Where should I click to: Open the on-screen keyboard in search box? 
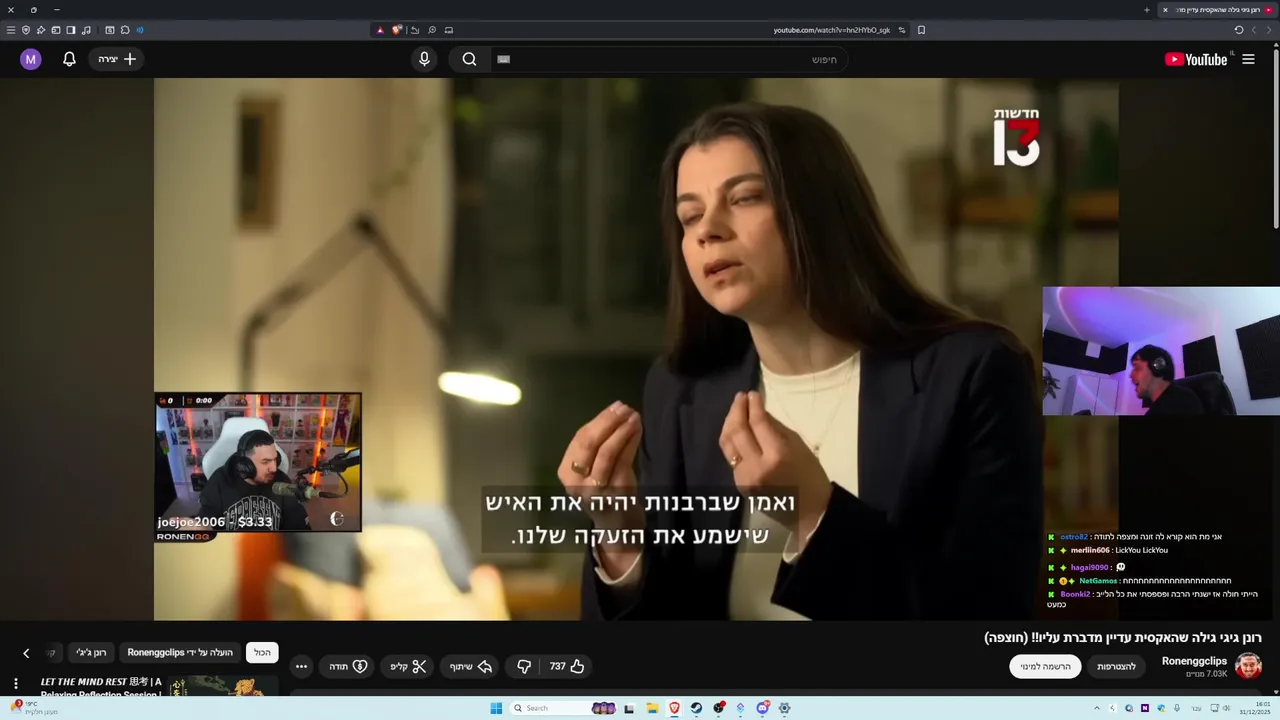coord(503,59)
